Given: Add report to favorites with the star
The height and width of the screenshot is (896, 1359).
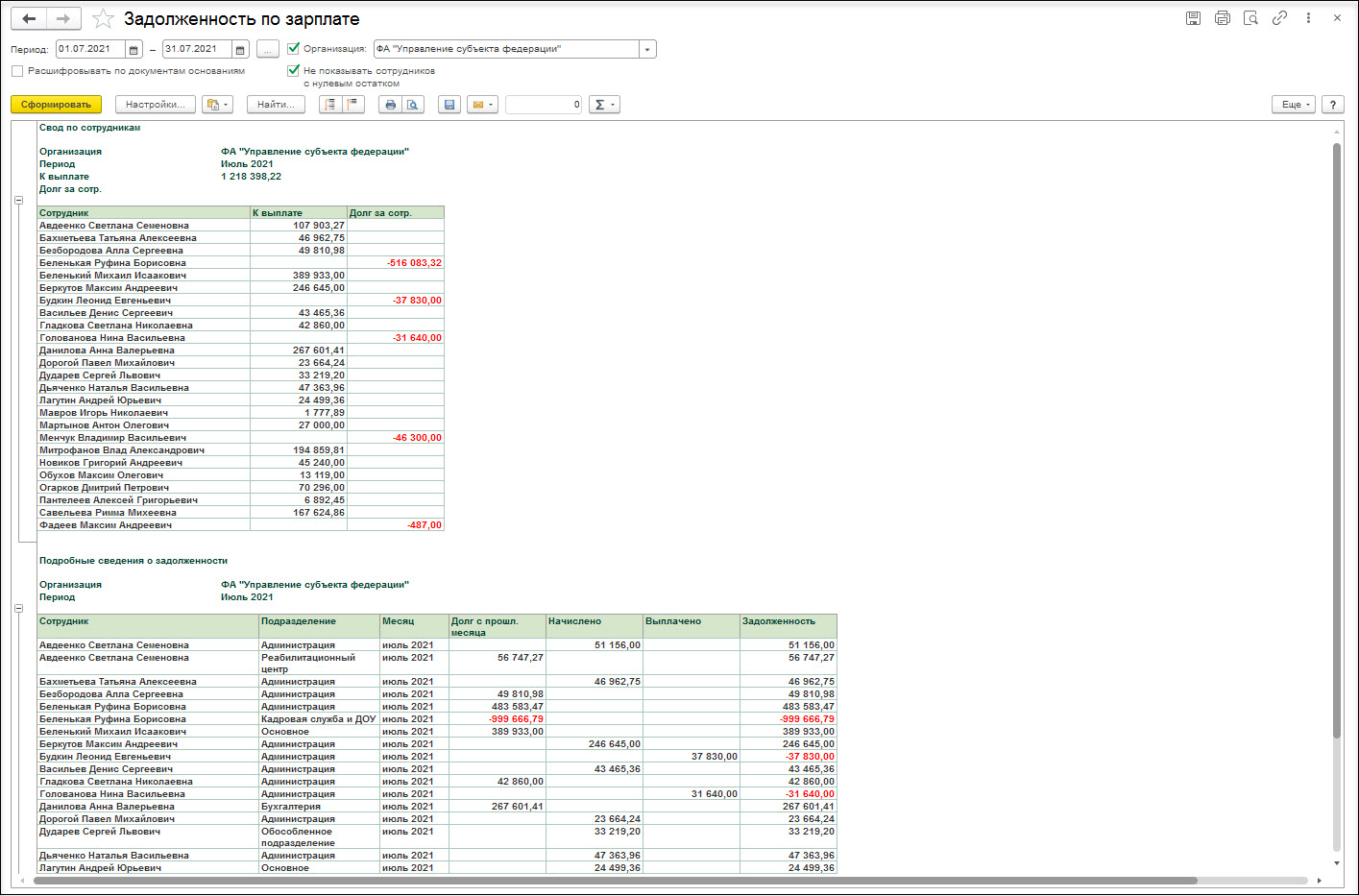Looking at the screenshot, I should 103,19.
